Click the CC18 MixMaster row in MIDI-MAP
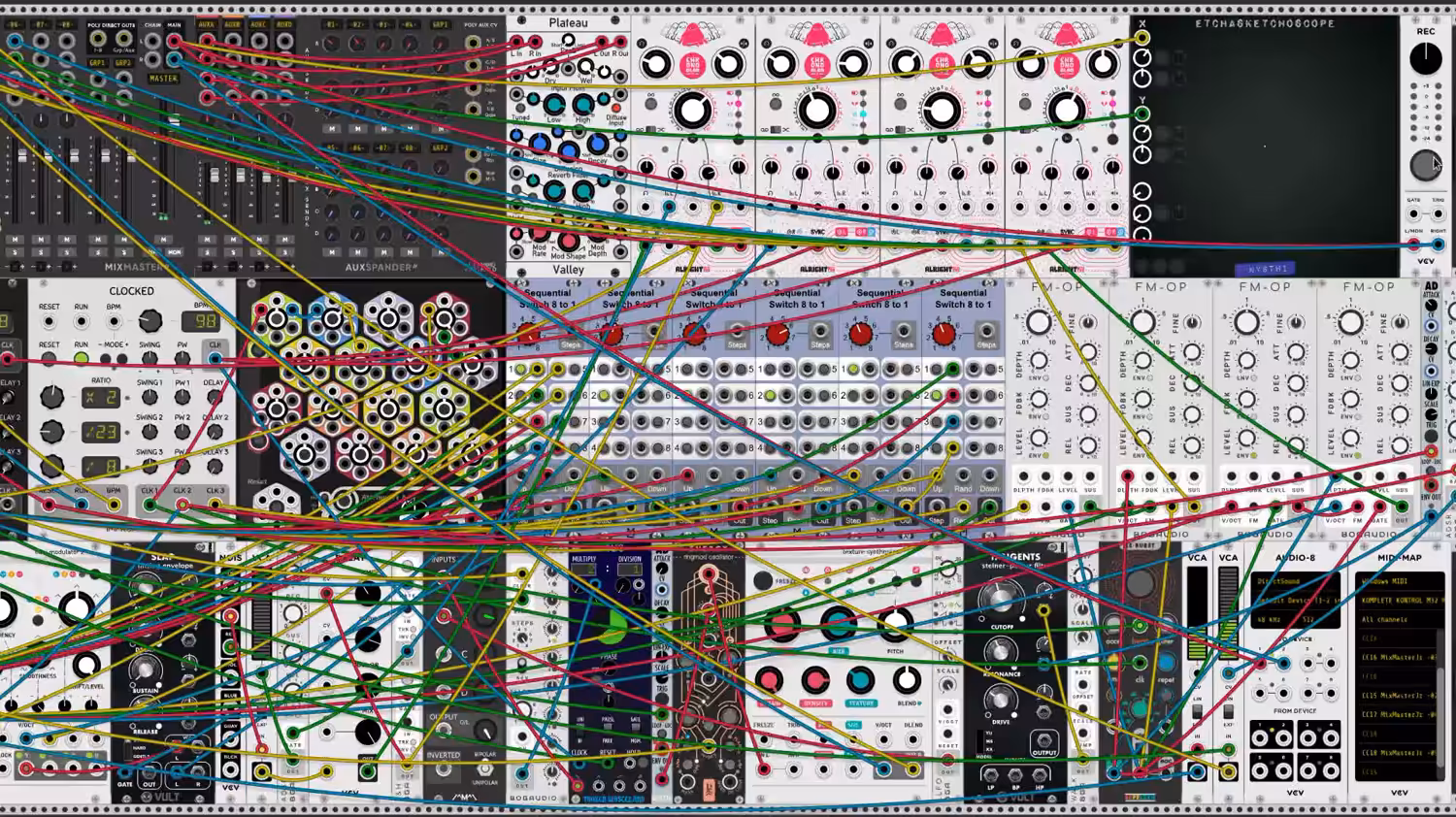This screenshot has height=817, width=1456. click(1394, 752)
